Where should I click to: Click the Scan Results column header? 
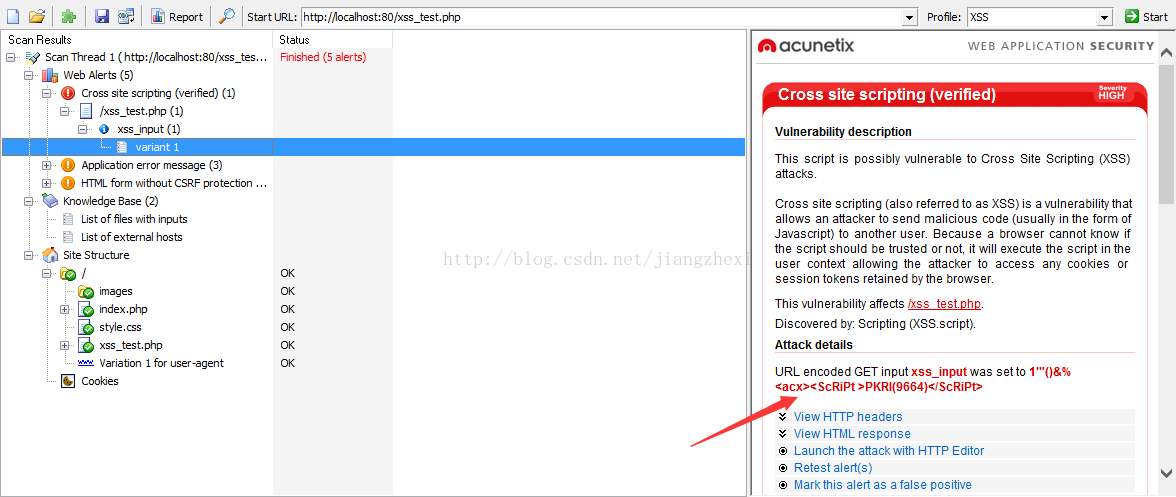point(138,40)
